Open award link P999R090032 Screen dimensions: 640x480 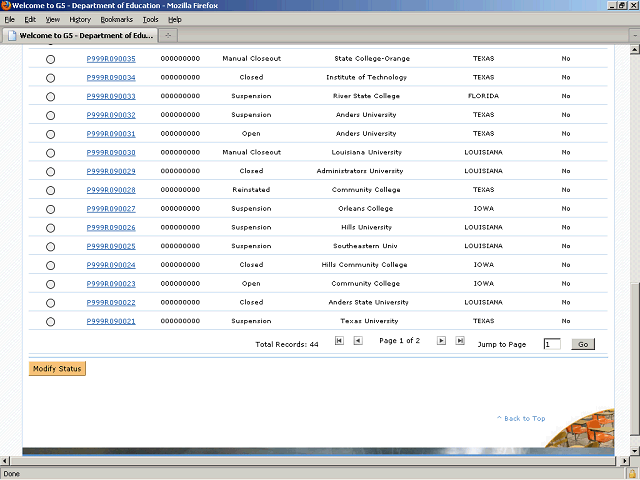pos(111,115)
